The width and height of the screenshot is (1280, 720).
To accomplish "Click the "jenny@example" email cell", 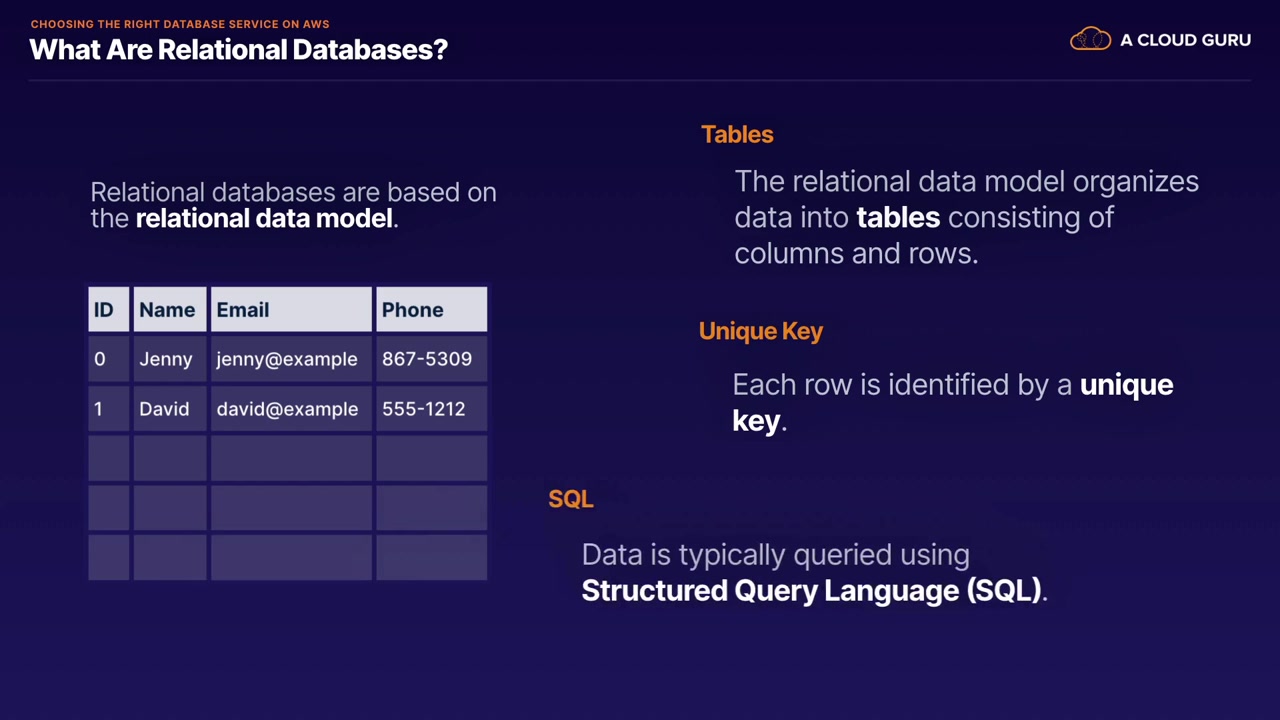I will point(287,359).
